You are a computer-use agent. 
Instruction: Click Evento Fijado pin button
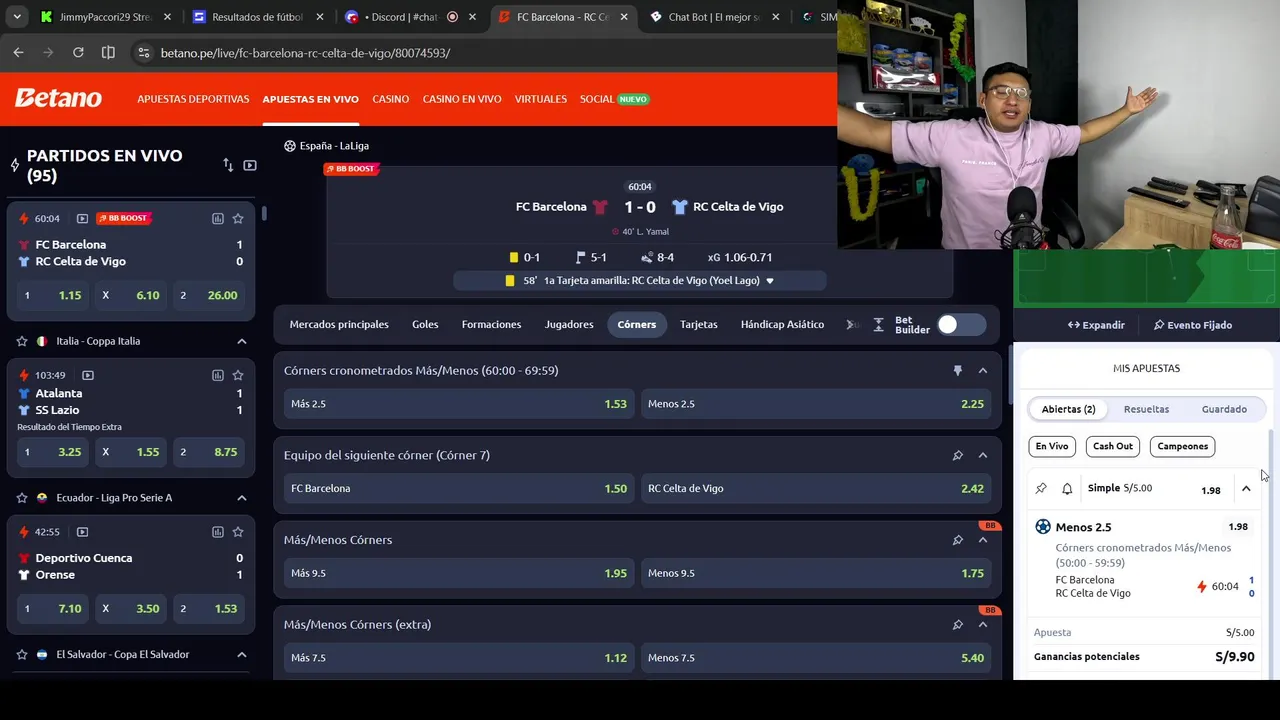click(1192, 325)
